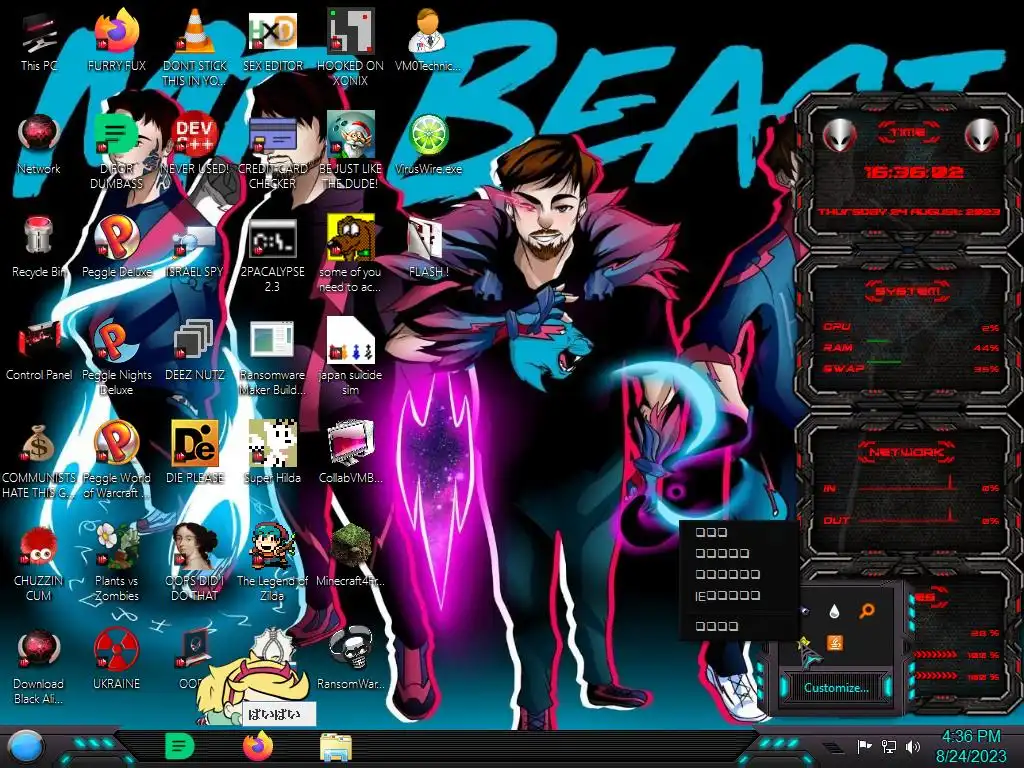Open File Explorer from the taskbar

click(336, 747)
